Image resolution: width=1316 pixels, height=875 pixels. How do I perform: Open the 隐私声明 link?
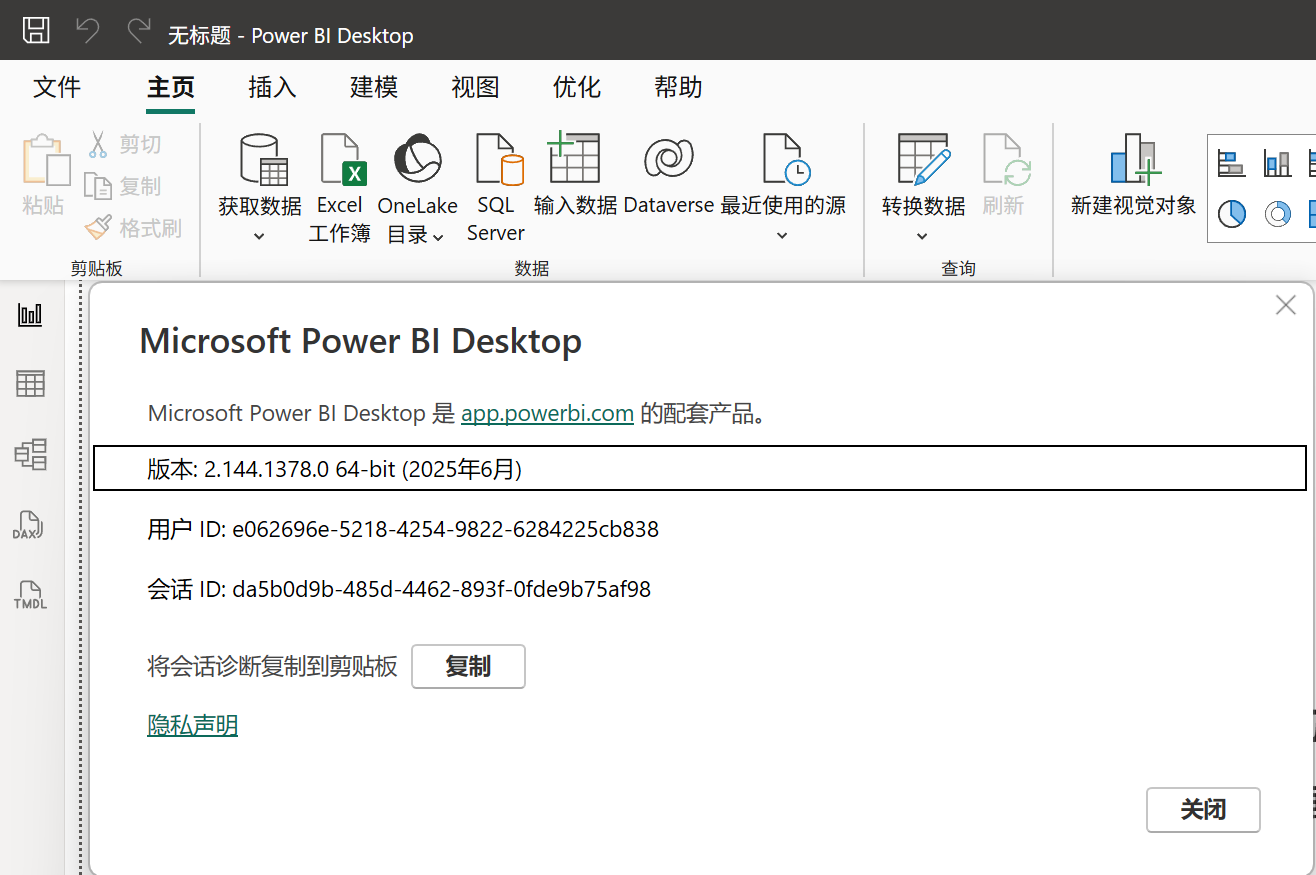coord(193,725)
